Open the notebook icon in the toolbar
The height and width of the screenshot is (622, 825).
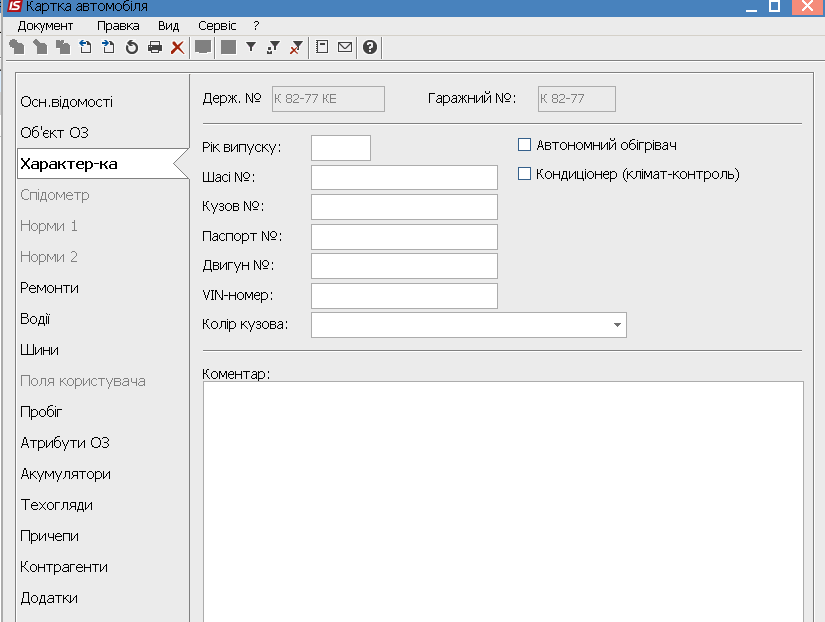point(322,47)
